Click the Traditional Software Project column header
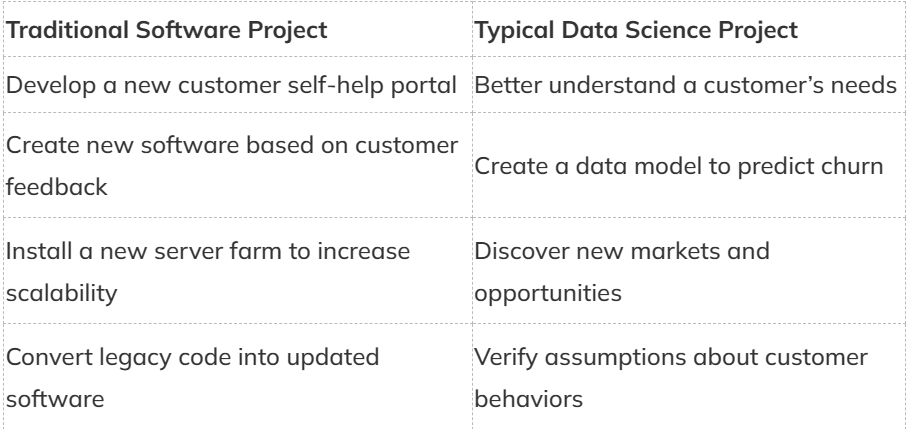Viewport: 909px width, 430px height. (x=168, y=31)
